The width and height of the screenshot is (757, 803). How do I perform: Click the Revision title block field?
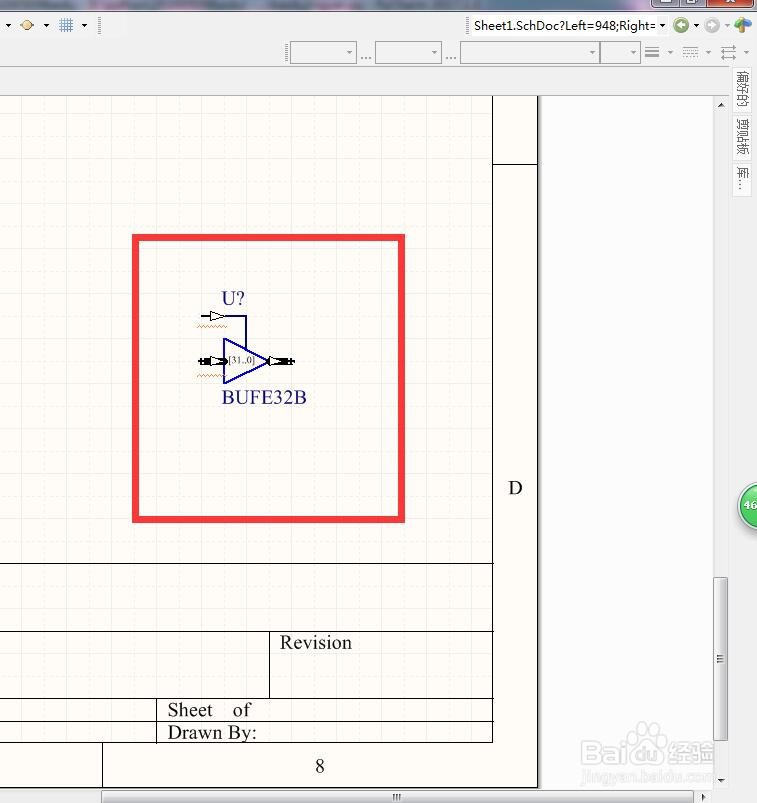click(381, 665)
